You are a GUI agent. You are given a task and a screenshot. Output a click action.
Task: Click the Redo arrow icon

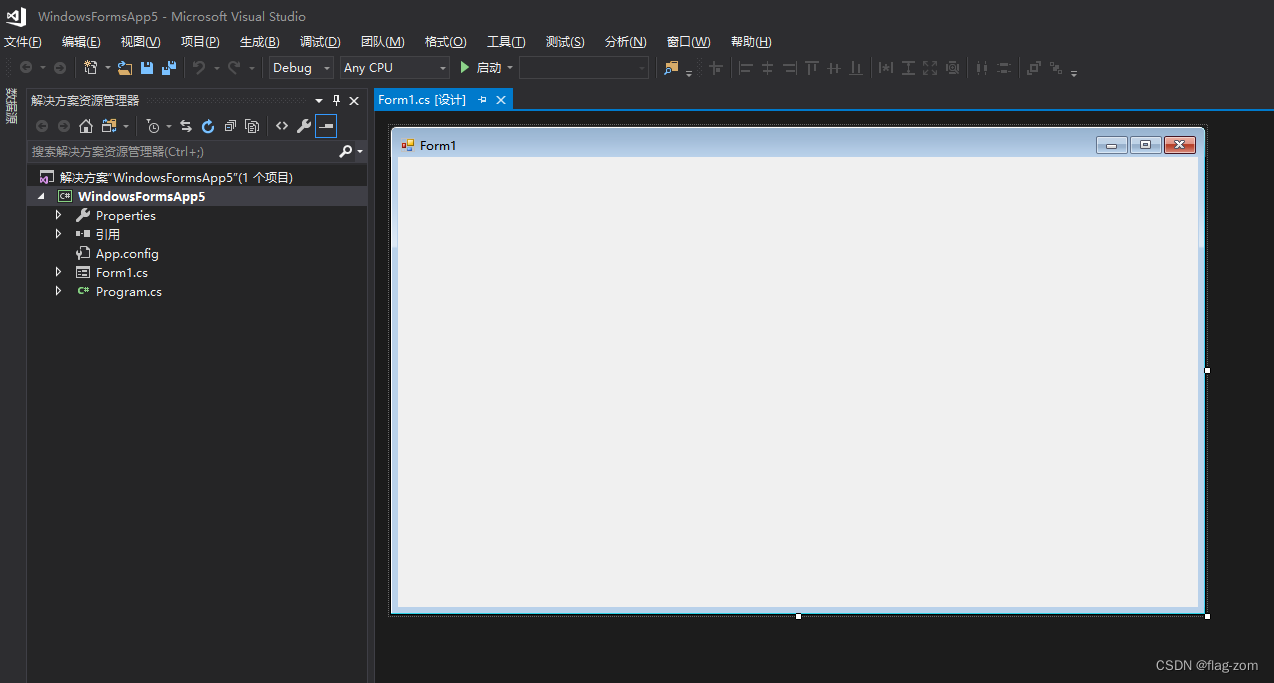coord(234,67)
